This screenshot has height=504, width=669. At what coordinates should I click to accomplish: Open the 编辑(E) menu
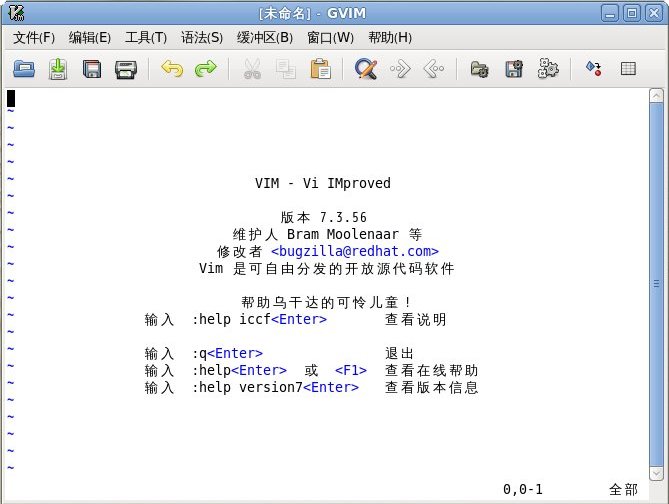coord(90,38)
